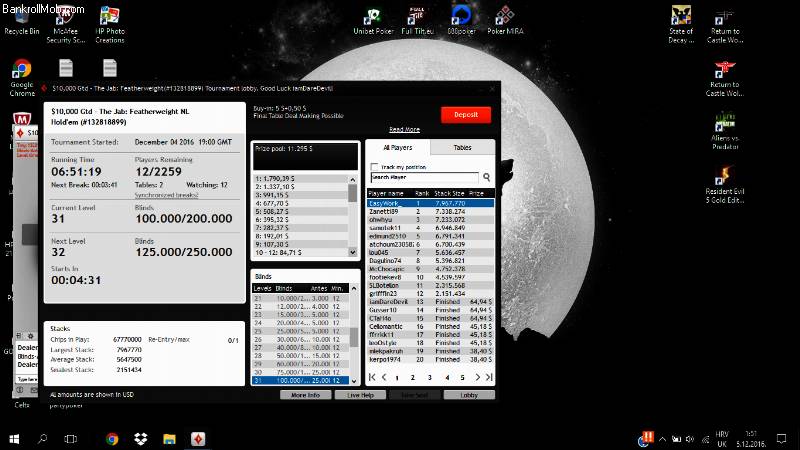Show hidden system tray icons
This screenshot has width=800, height=450.
pyautogui.click(x=662, y=439)
